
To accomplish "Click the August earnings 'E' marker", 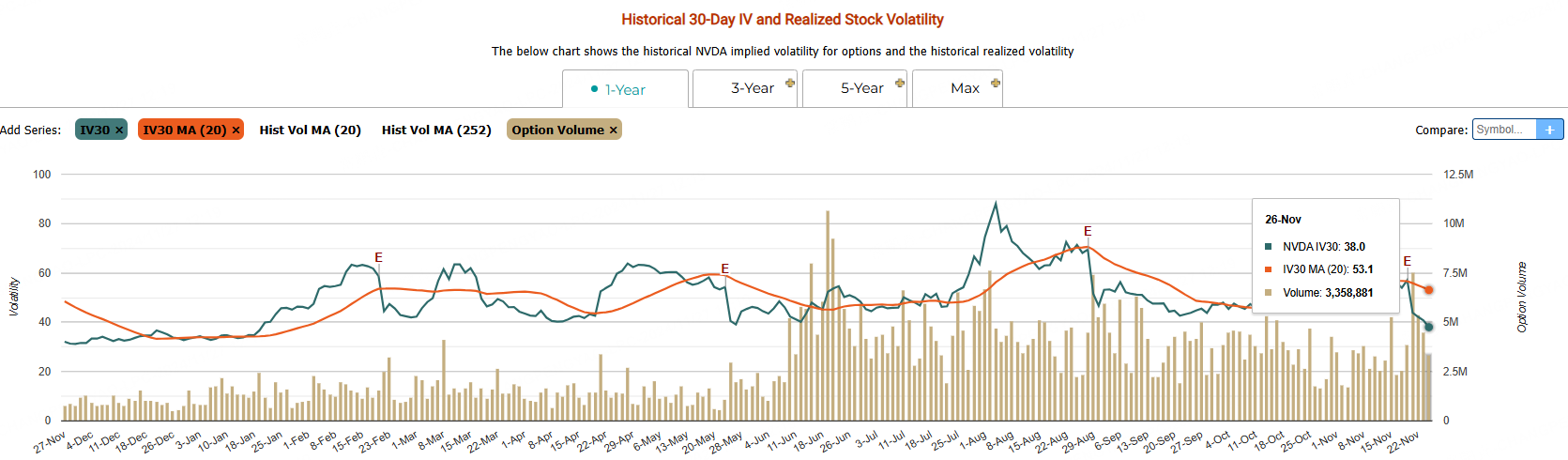I will 1088,231.
